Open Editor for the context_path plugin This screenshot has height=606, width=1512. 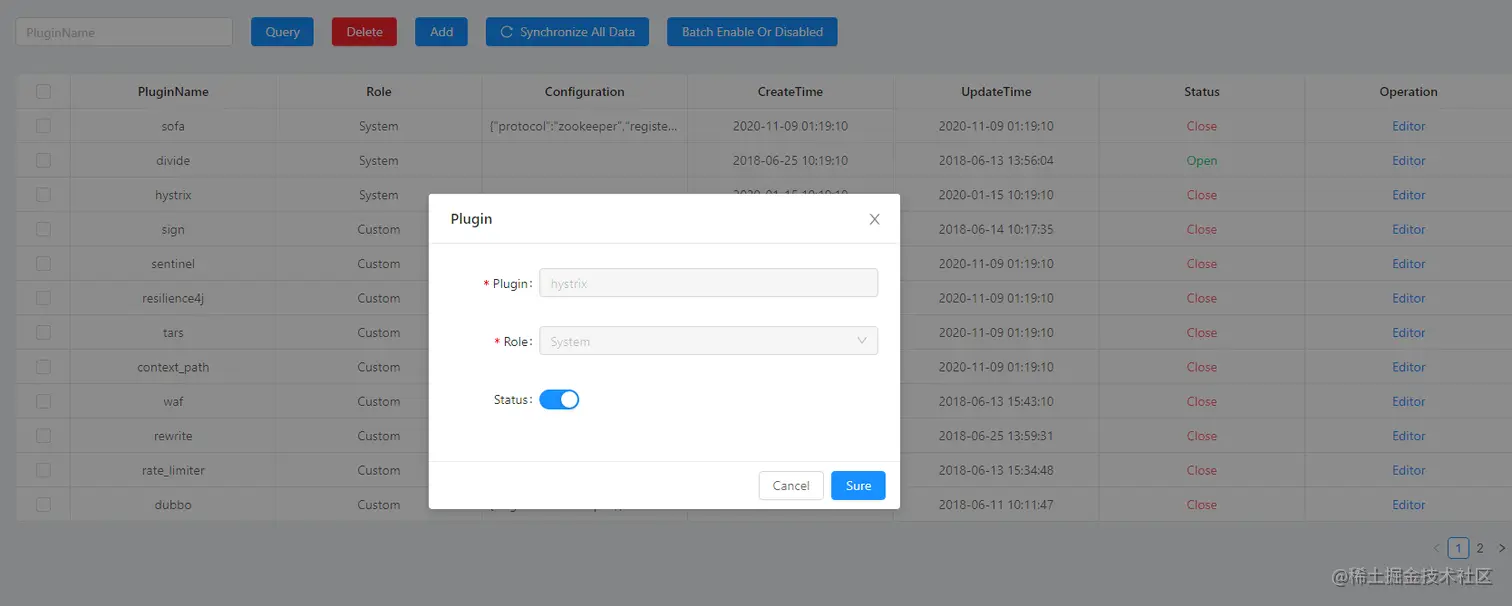(1408, 367)
